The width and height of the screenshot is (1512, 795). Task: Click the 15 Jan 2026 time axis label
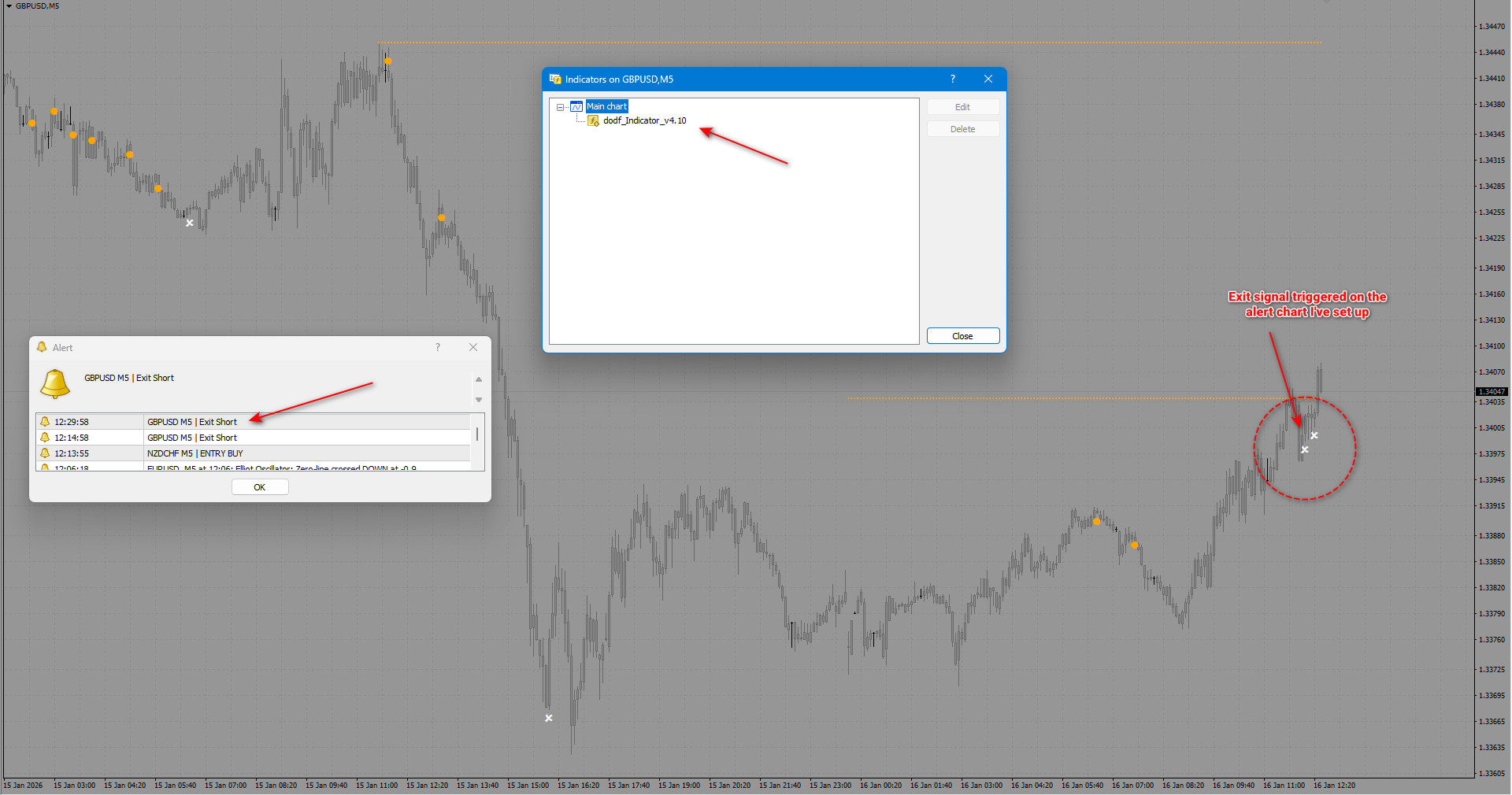(x=24, y=786)
